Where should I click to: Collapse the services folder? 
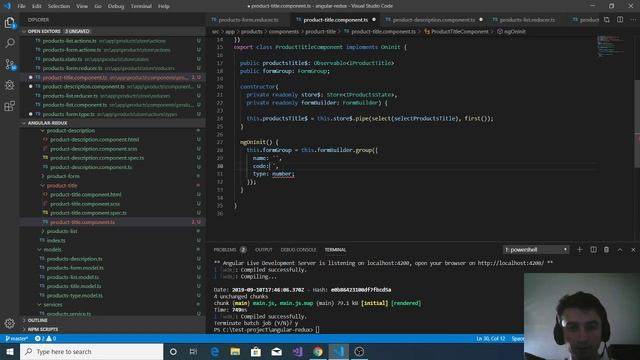click(x=53, y=304)
